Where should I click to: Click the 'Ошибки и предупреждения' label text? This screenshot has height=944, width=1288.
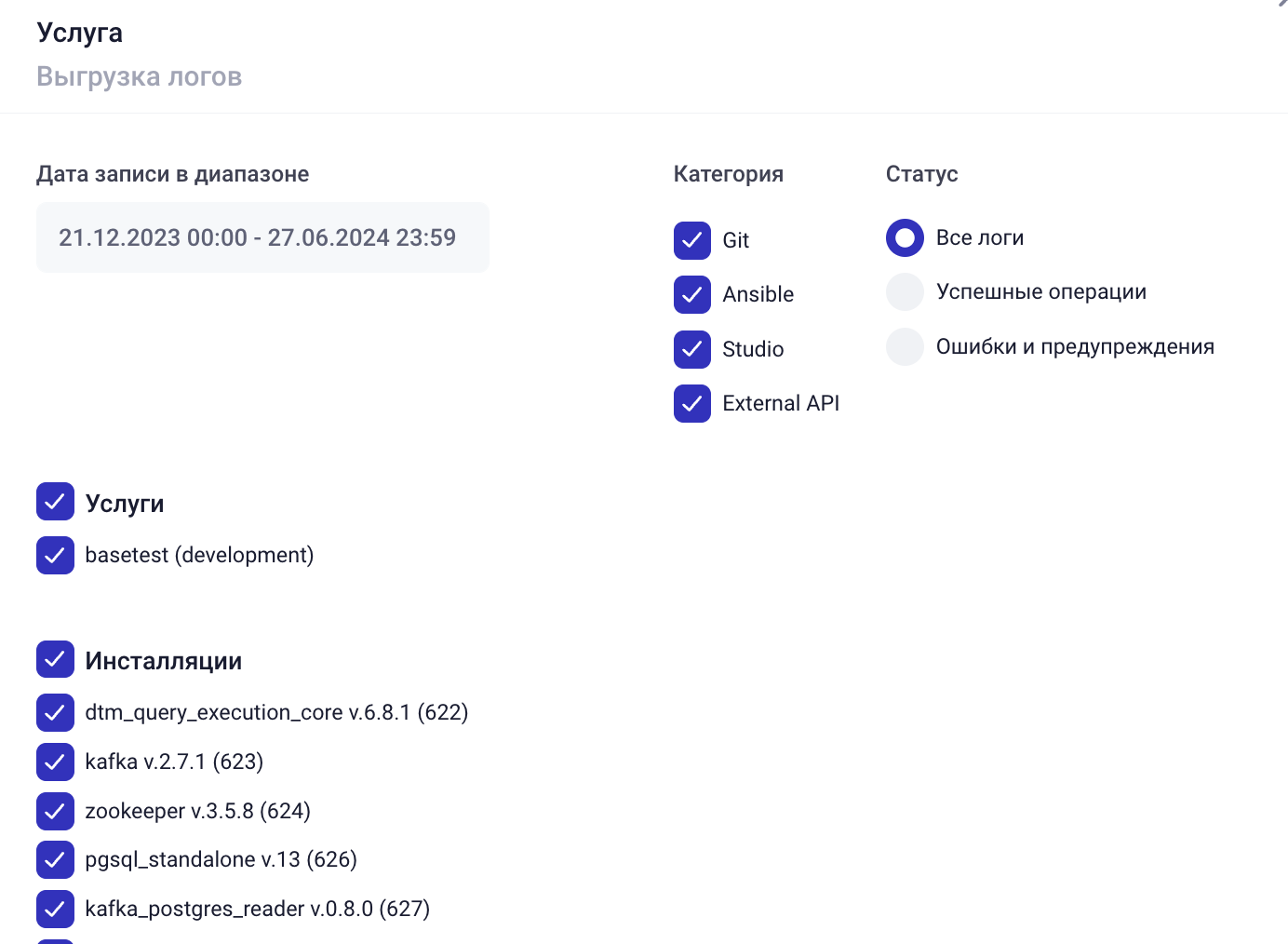(x=1075, y=347)
